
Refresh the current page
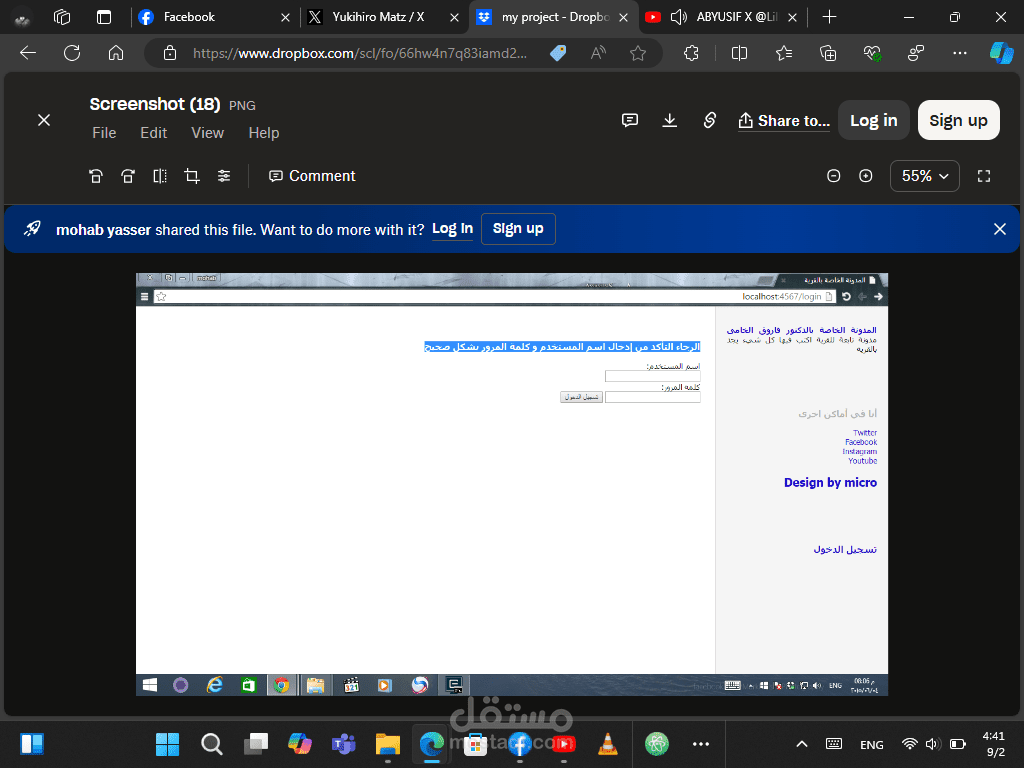tap(72, 53)
